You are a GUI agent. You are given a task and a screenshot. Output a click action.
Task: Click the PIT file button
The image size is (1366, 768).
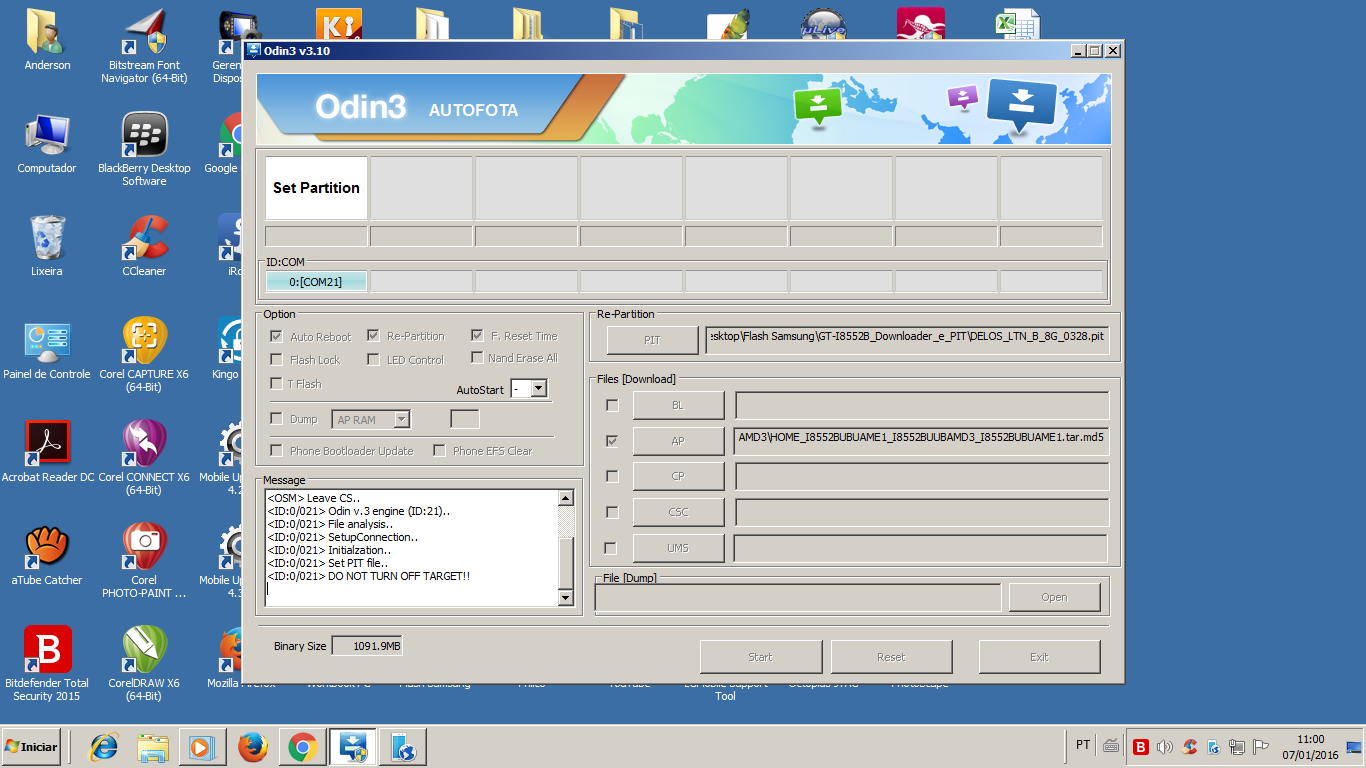[x=652, y=340]
